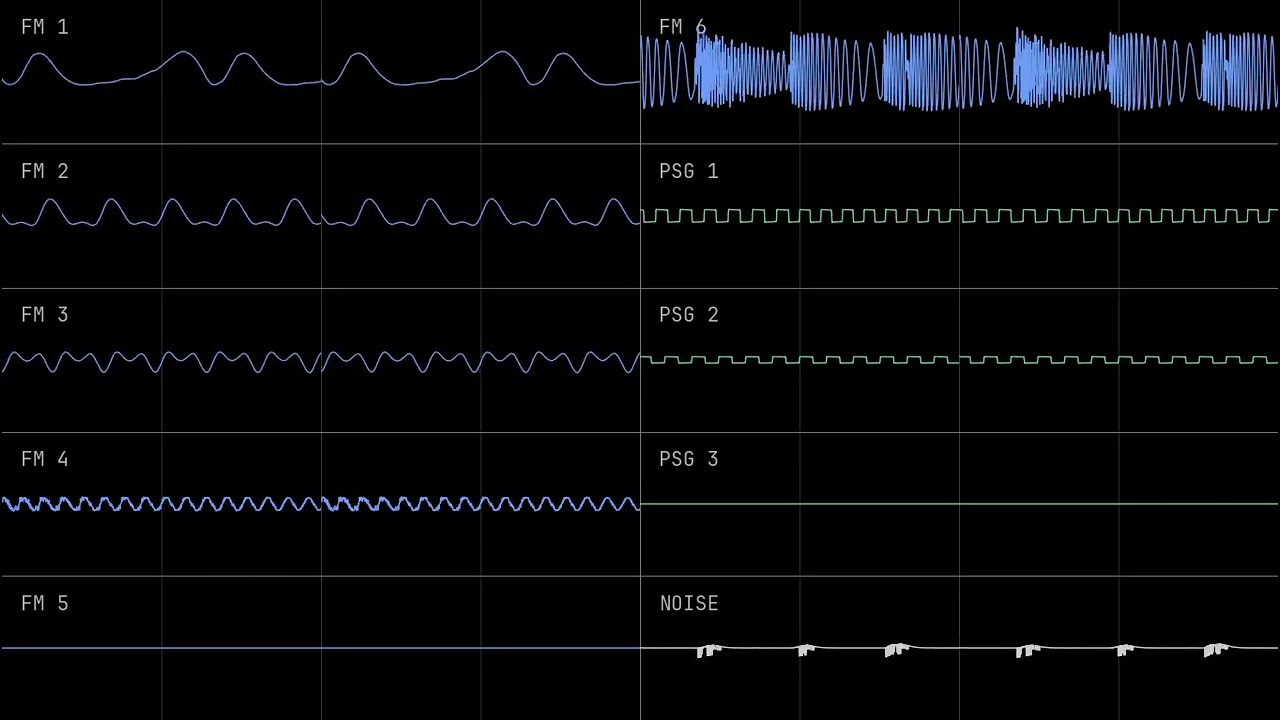The width and height of the screenshot is (1280, 720).
Task: Click the FM 5 flat silent line
Action: pos(320,648)
